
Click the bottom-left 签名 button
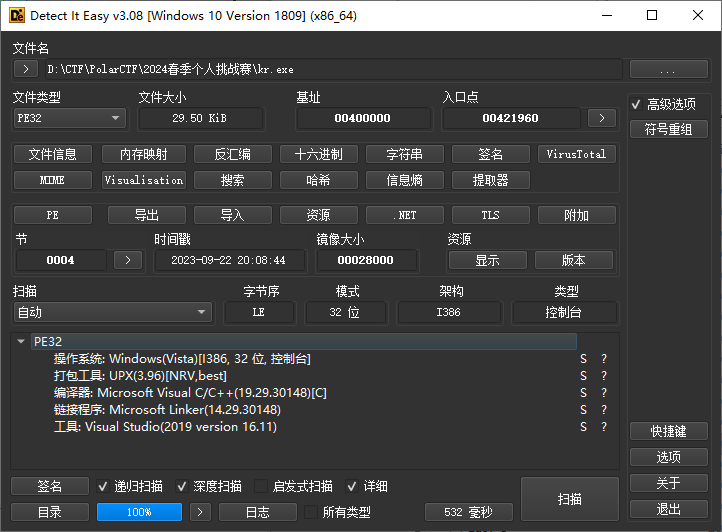50,486
